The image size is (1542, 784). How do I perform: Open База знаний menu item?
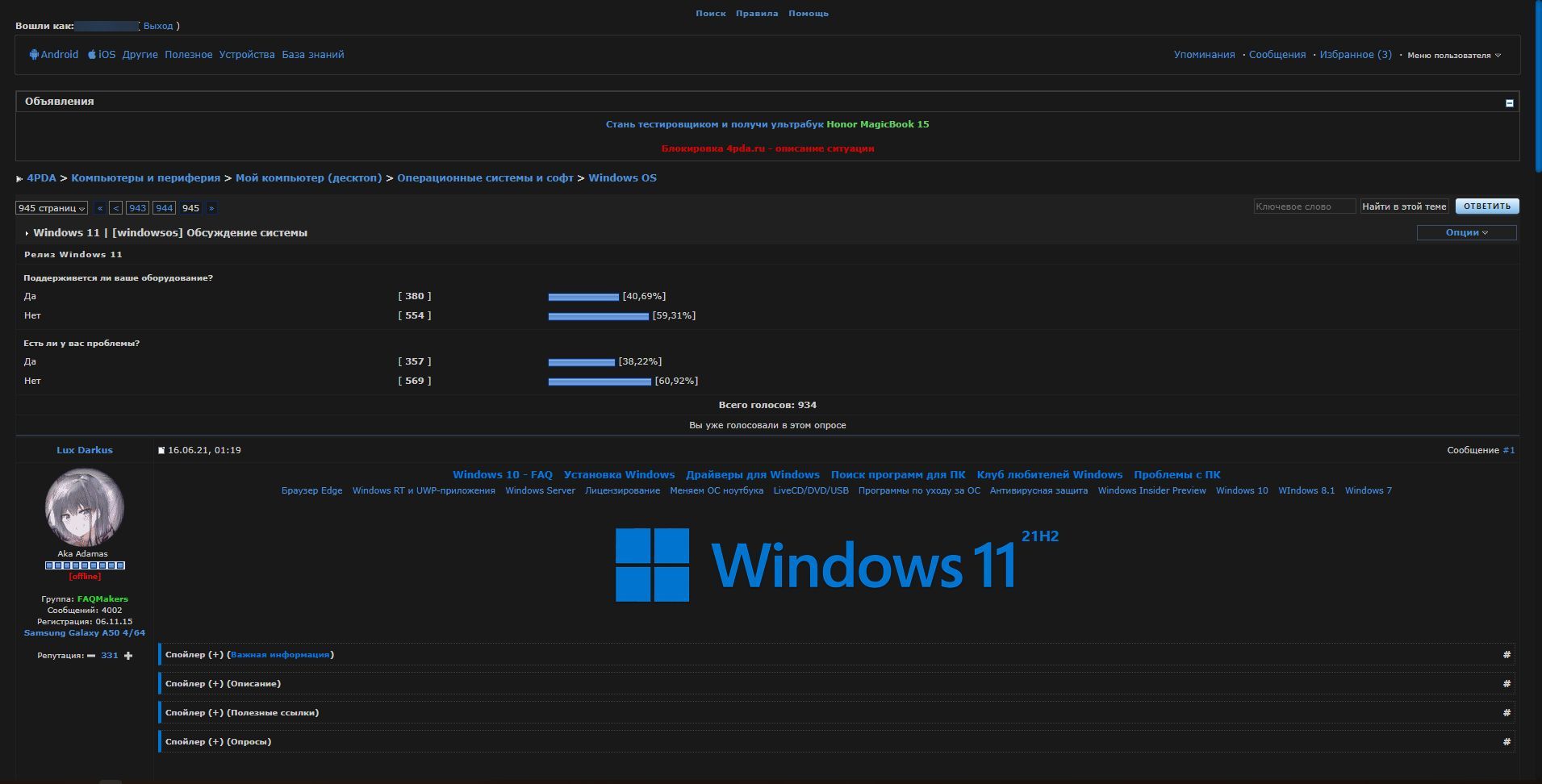[x=313, y=55]
